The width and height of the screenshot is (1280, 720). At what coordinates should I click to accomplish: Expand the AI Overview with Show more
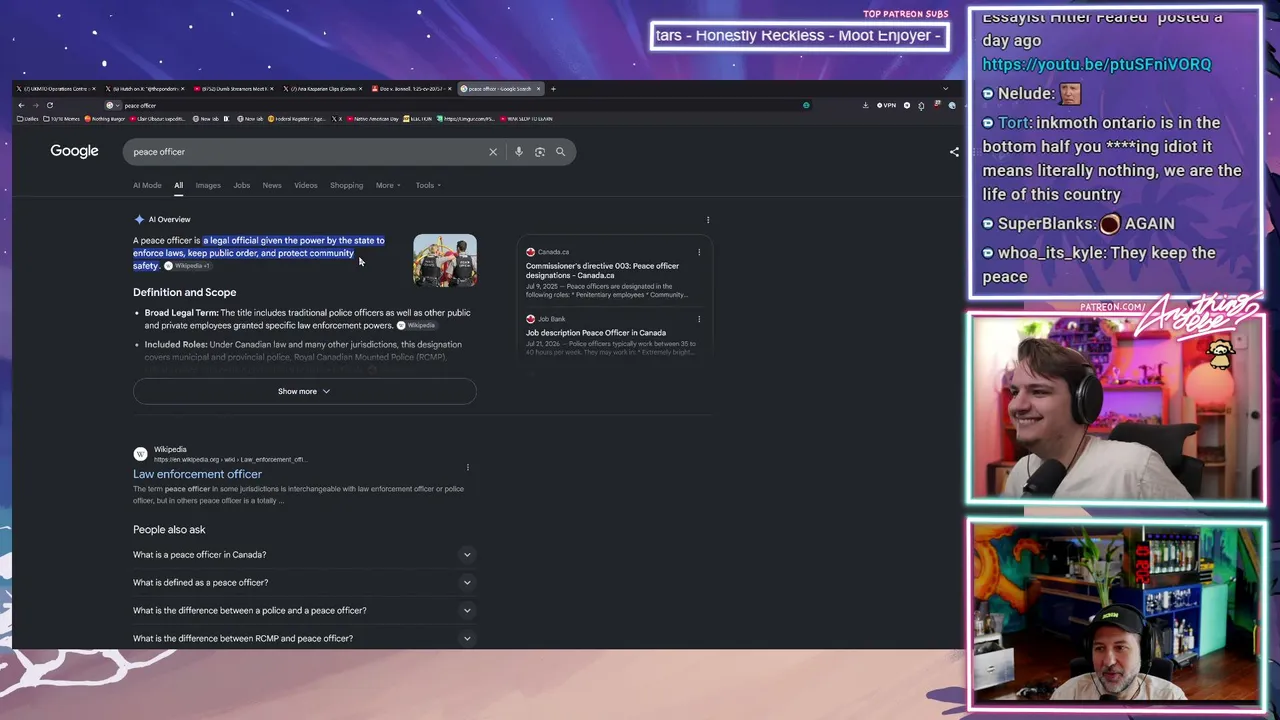tap(304, 391)
